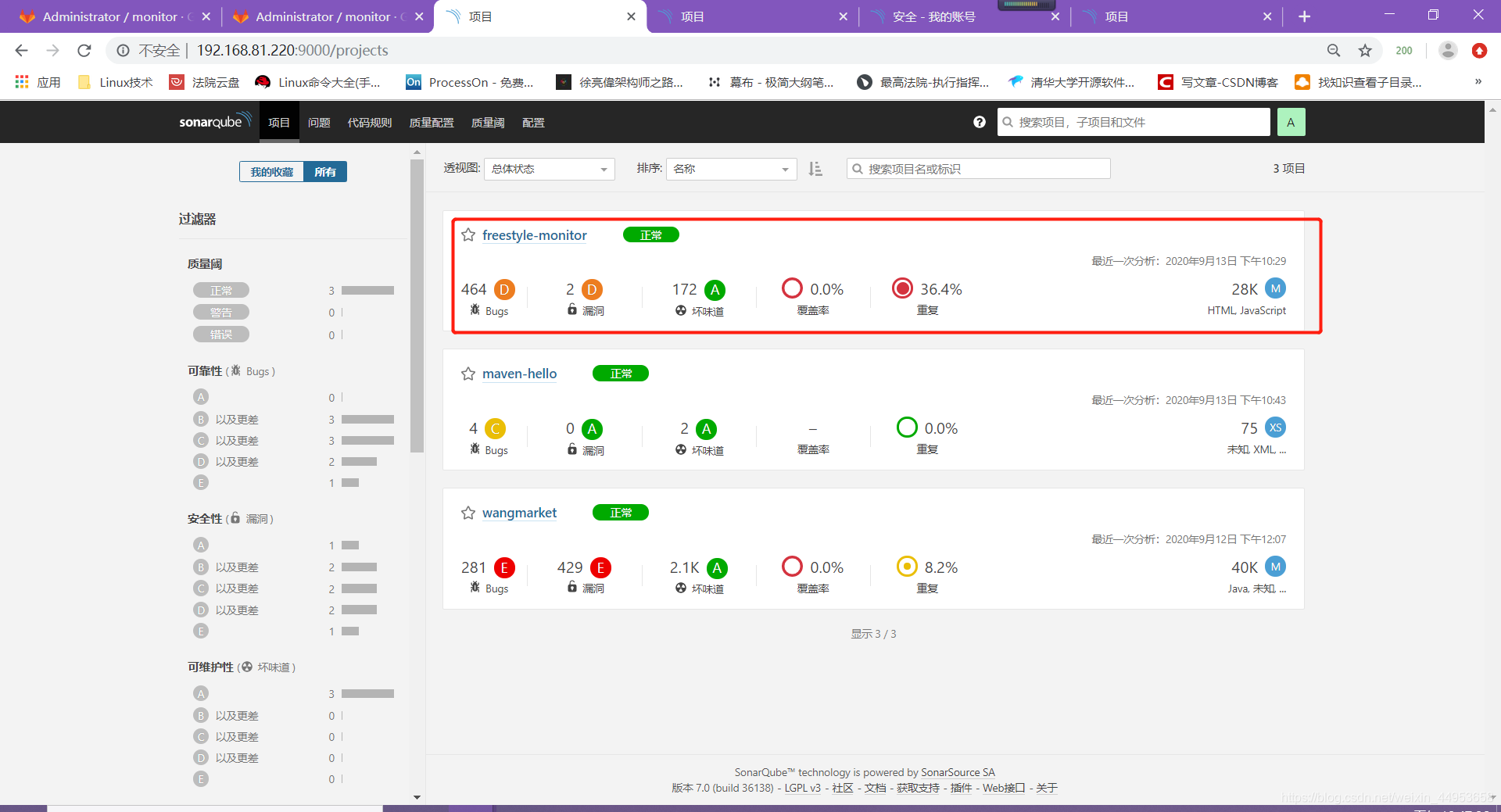
Task: Open 代码规则 navigation tab
Action: click(370, 123)
